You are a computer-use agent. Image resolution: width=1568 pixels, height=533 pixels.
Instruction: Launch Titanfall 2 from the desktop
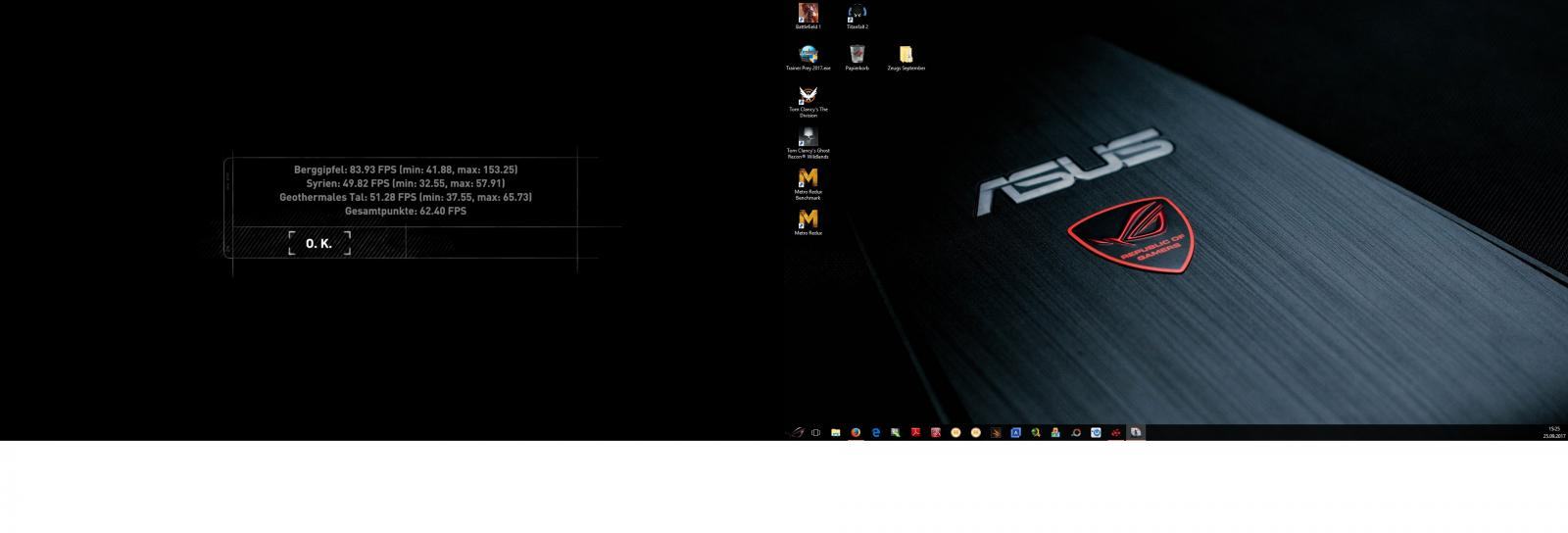857,16
